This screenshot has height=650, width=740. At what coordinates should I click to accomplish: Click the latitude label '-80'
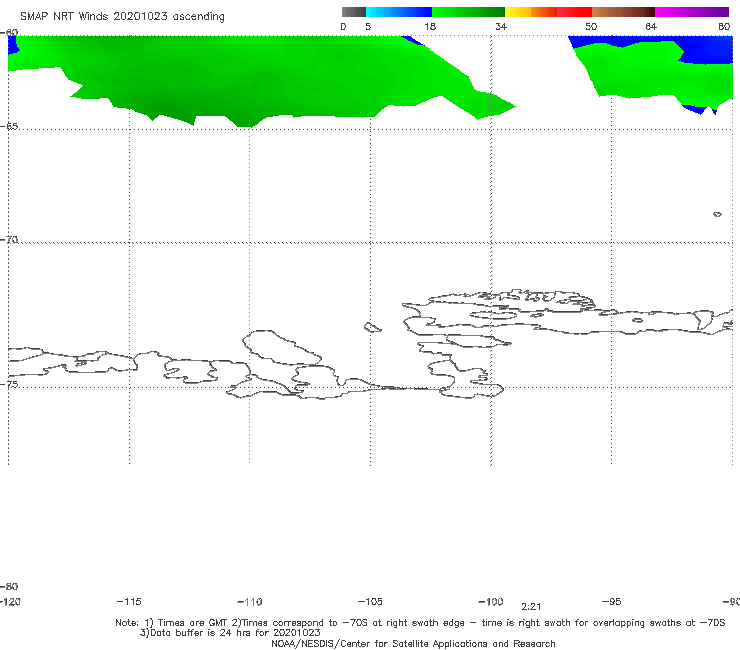[x=9, y=586]
